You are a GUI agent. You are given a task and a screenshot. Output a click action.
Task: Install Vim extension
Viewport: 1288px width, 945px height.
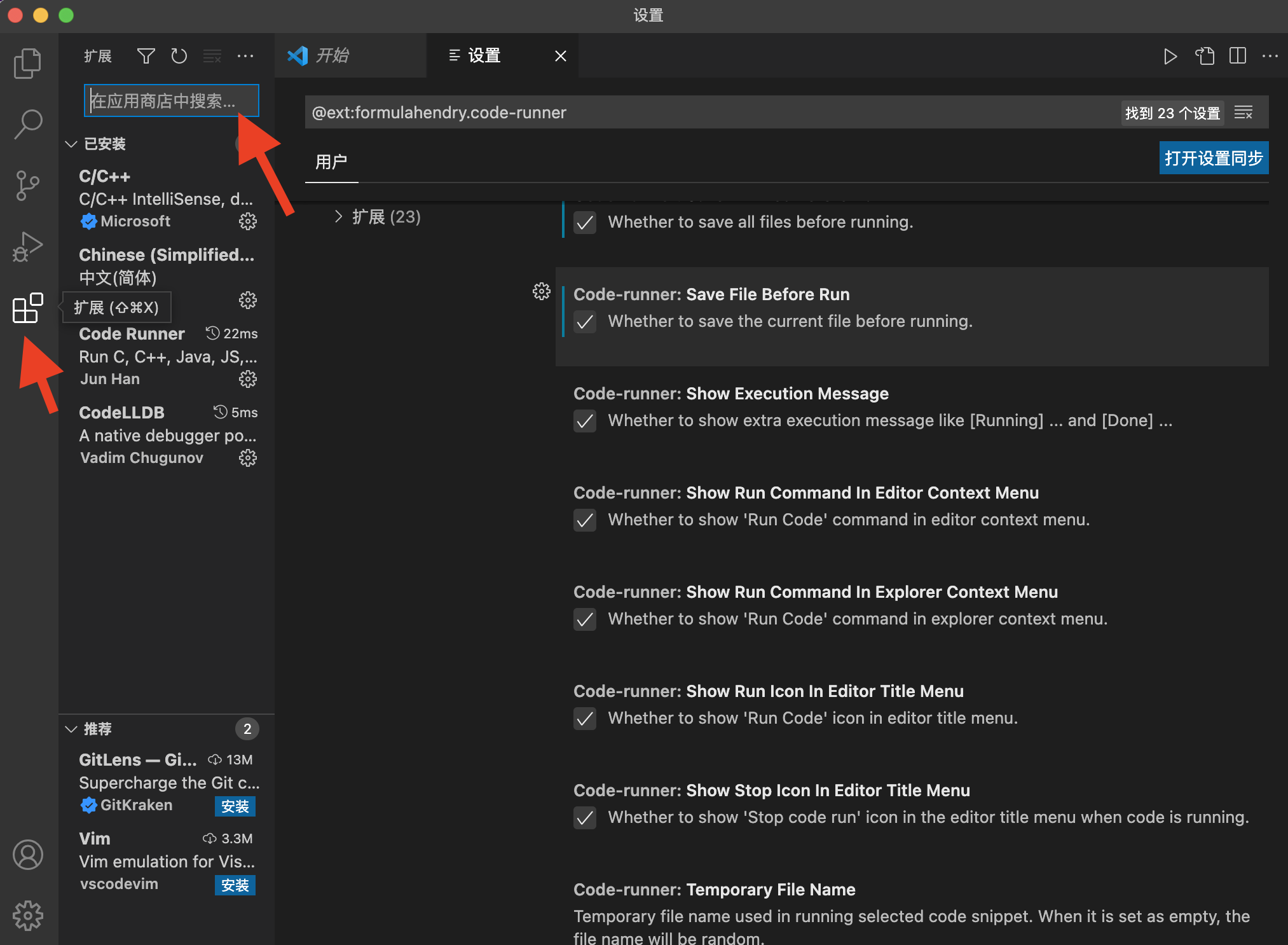[x=235, y=885]
